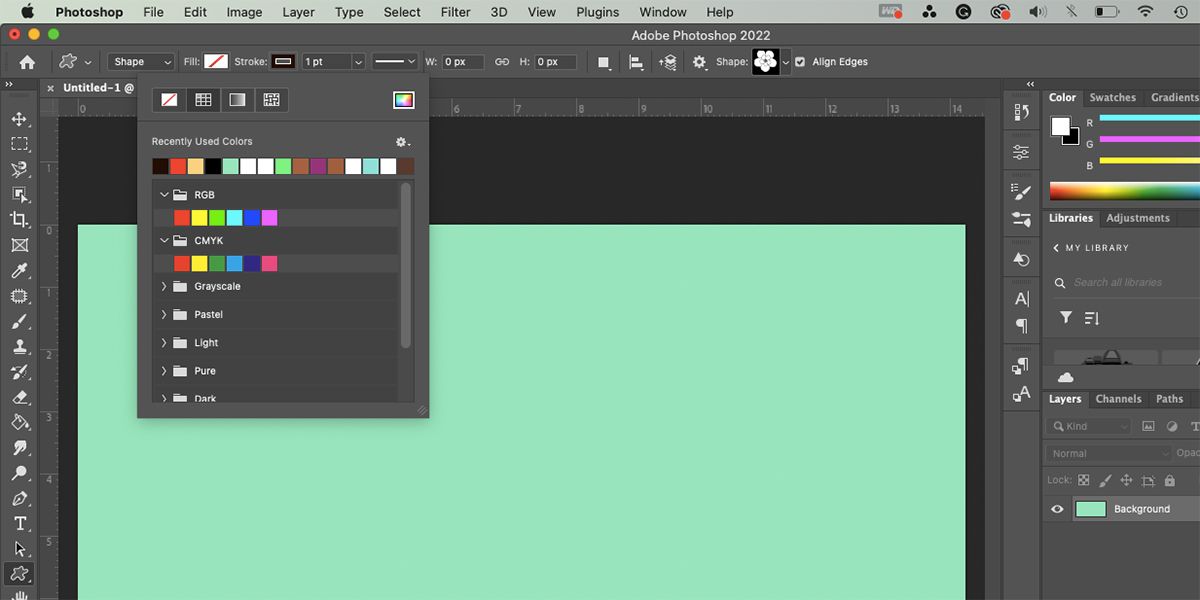1200x600 pixels.
Task: Pick the Eyedropper tool
Action: pos(20,270)
